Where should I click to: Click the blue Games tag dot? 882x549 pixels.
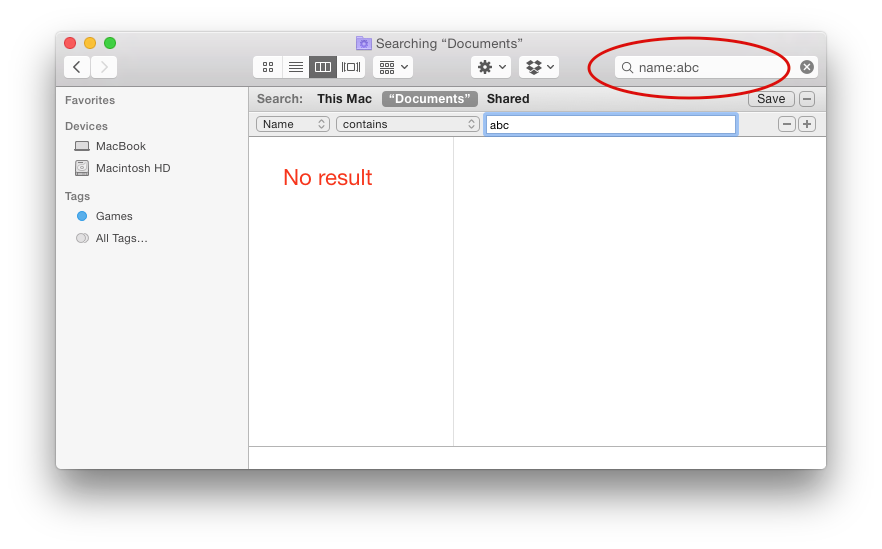pyautogui.click(x=82, y=216)
